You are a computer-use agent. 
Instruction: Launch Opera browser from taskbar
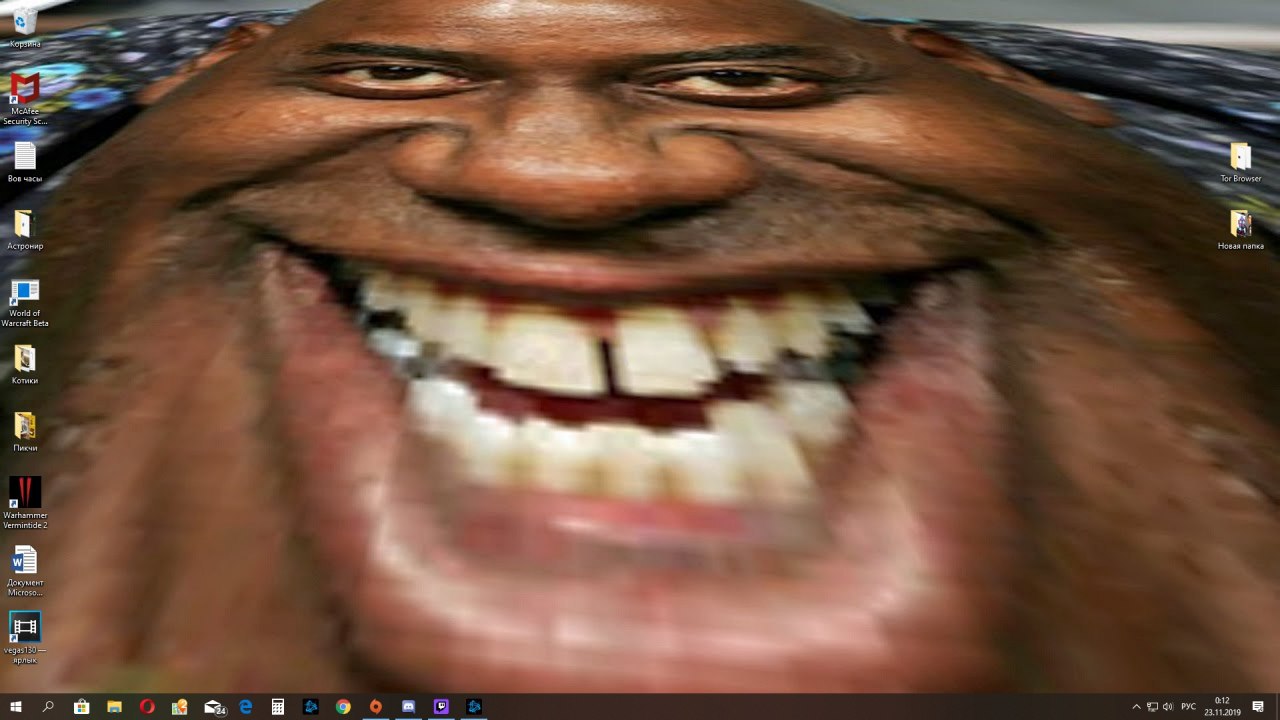coord(147,707)
